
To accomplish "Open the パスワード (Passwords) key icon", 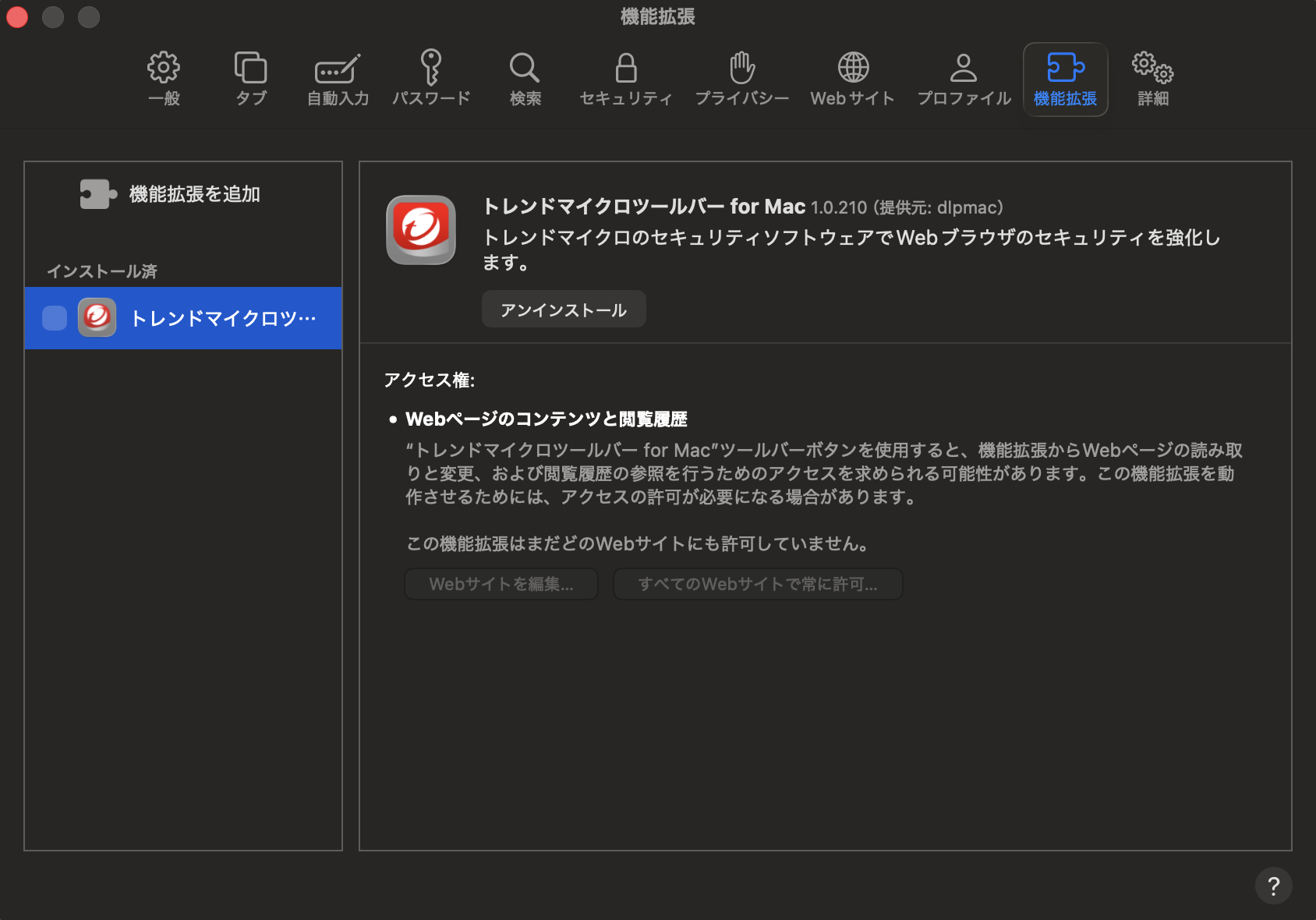I will [x=431, y=78].
